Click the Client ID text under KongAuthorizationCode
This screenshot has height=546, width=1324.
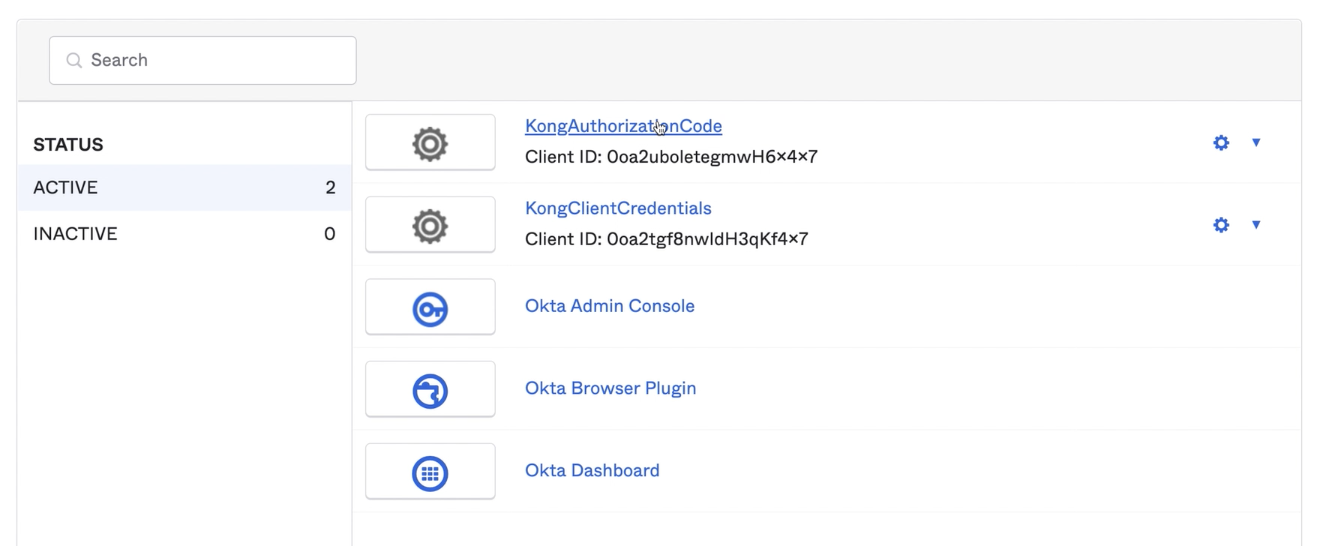tap(671, 157)
